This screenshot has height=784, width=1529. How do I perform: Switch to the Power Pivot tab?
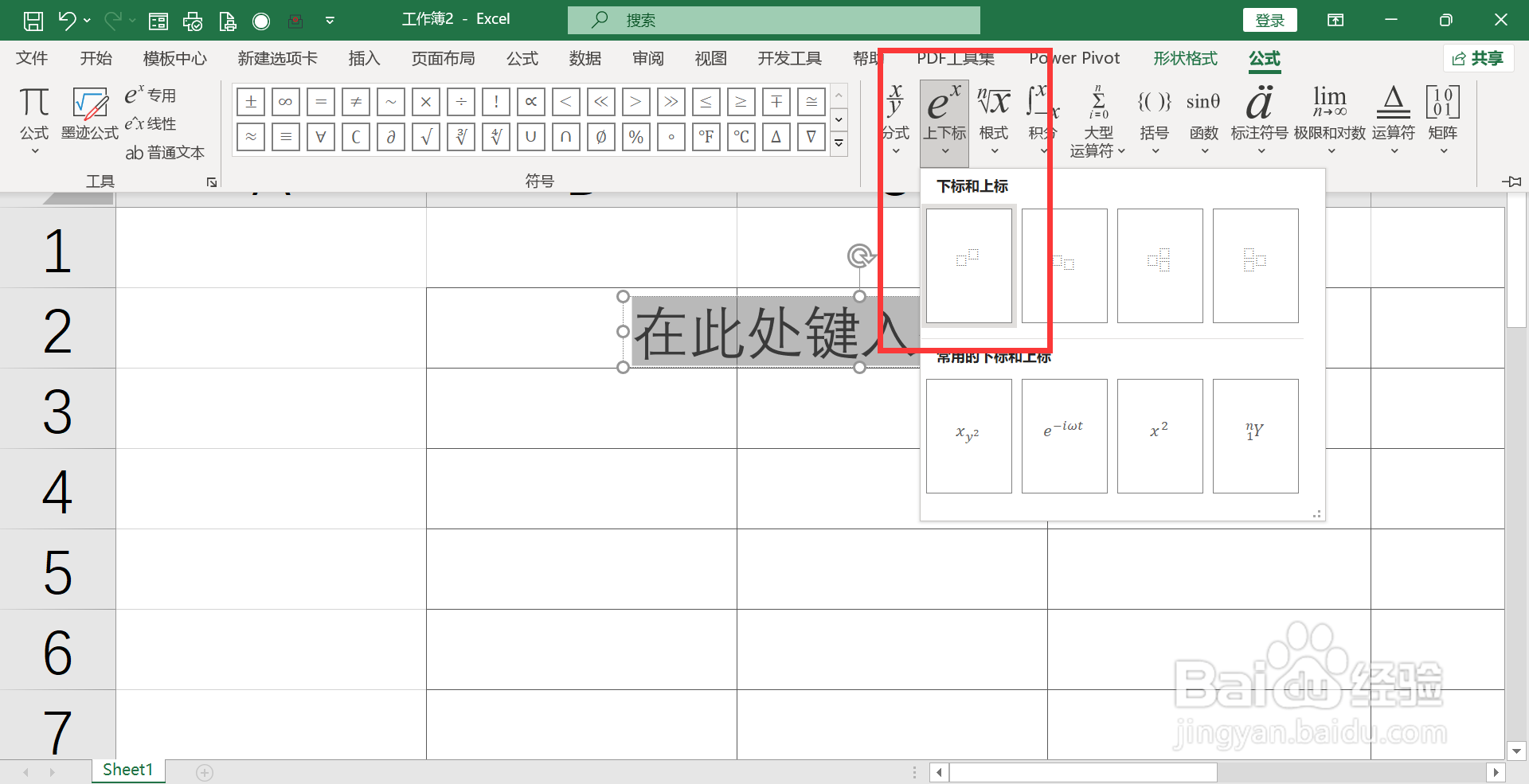tap(1074, 58)
